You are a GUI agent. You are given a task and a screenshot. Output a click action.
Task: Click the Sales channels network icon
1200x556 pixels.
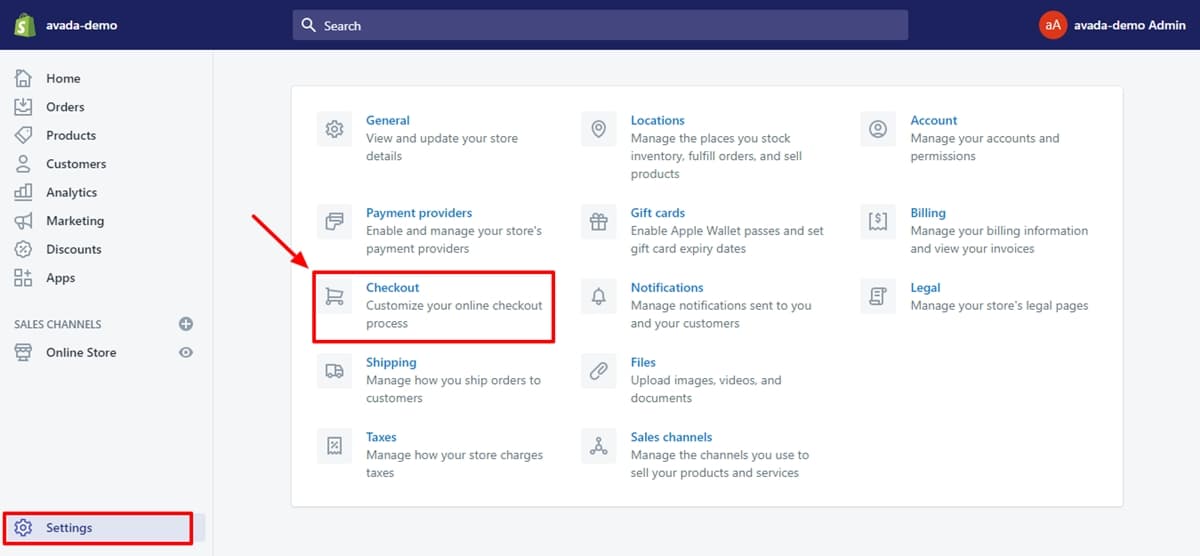[599, 446]
